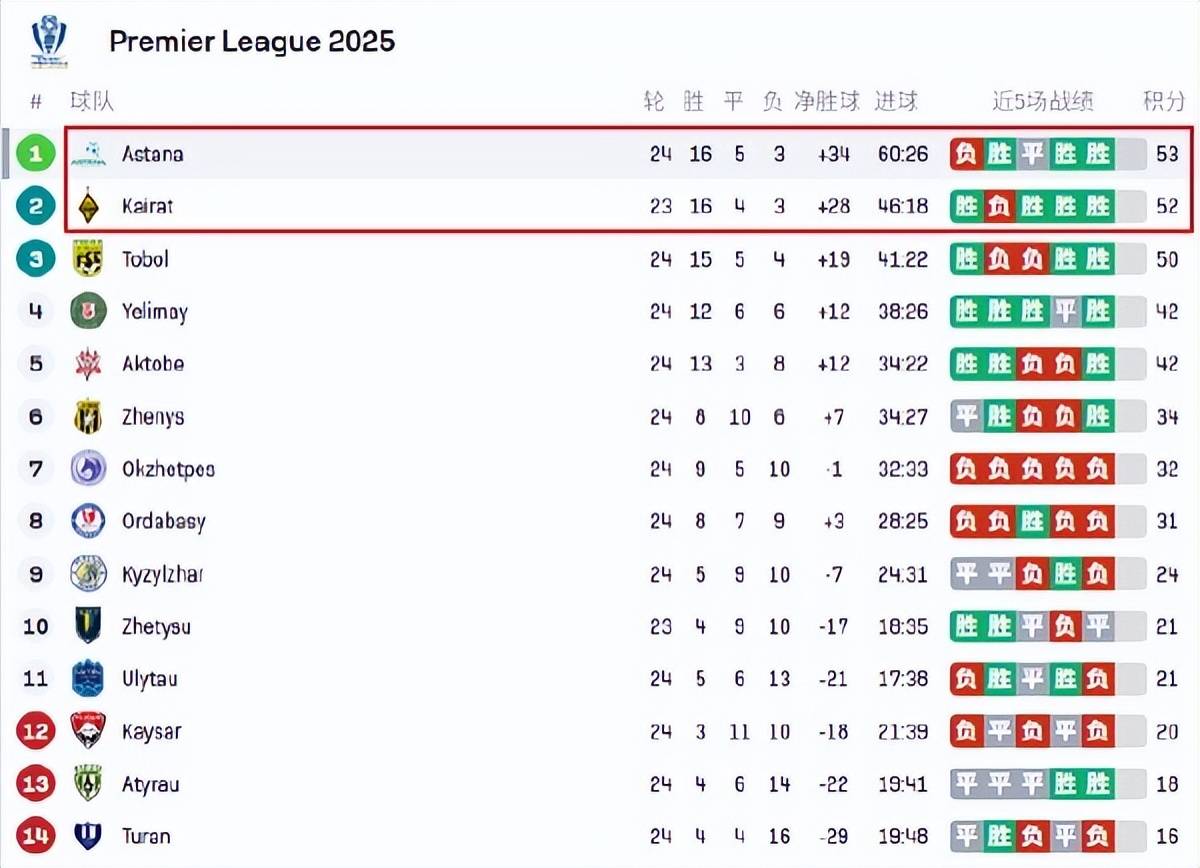Select the Ordabasy team logo

tap(88, 521)
